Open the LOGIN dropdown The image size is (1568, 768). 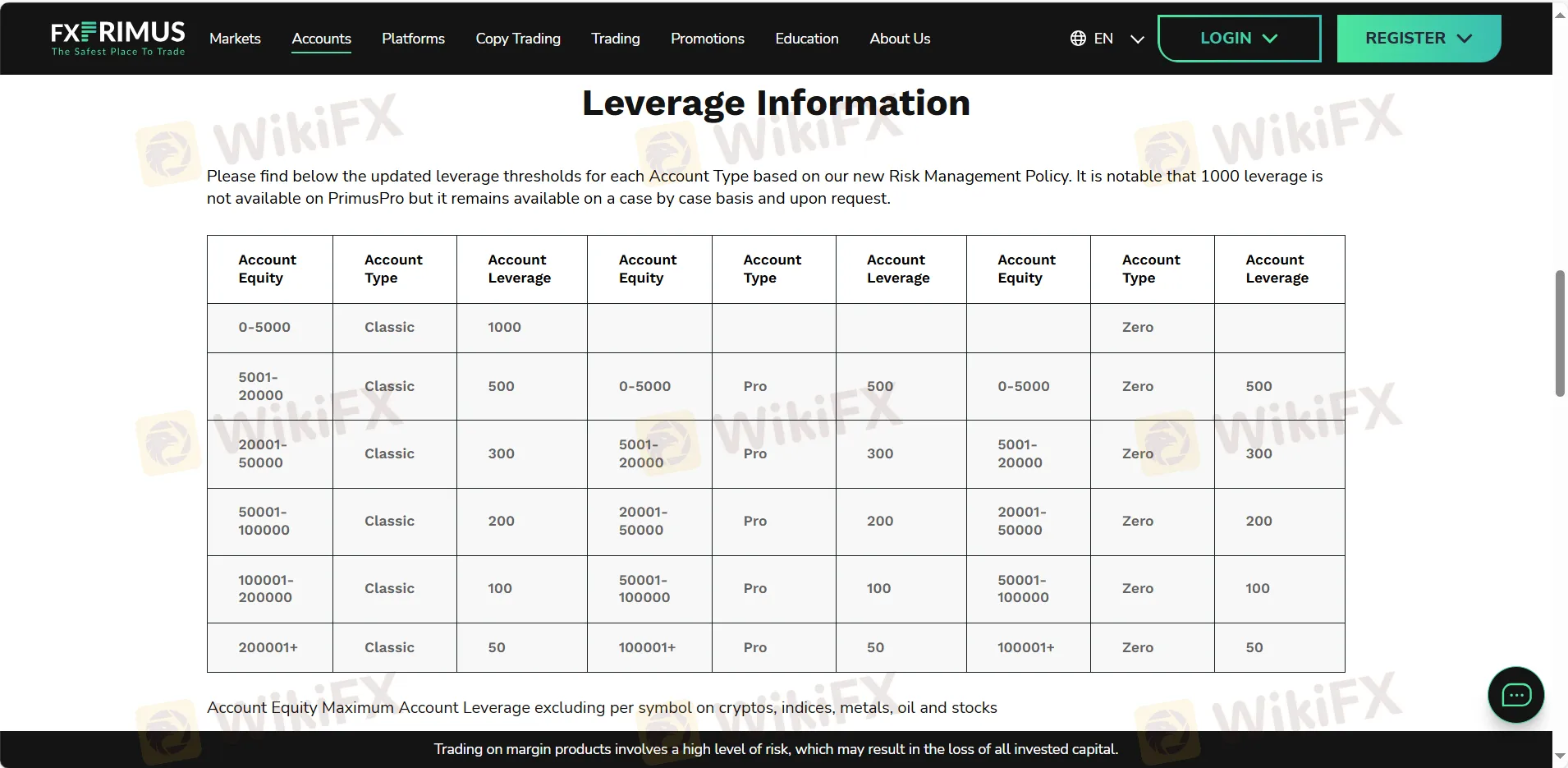coord(1239,39)
